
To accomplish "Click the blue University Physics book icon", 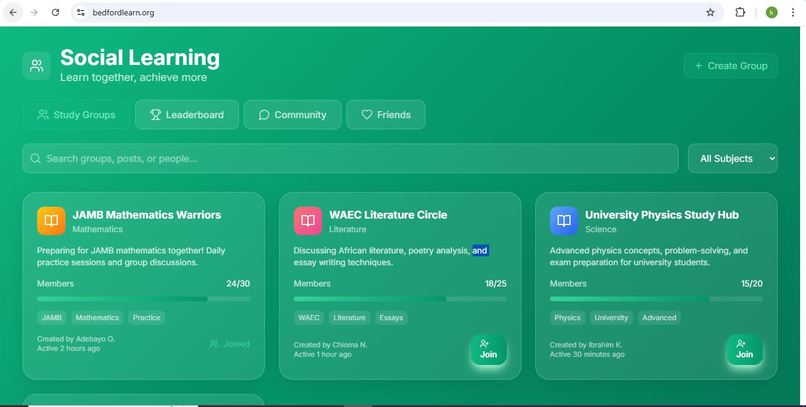I will coord(564,221).
